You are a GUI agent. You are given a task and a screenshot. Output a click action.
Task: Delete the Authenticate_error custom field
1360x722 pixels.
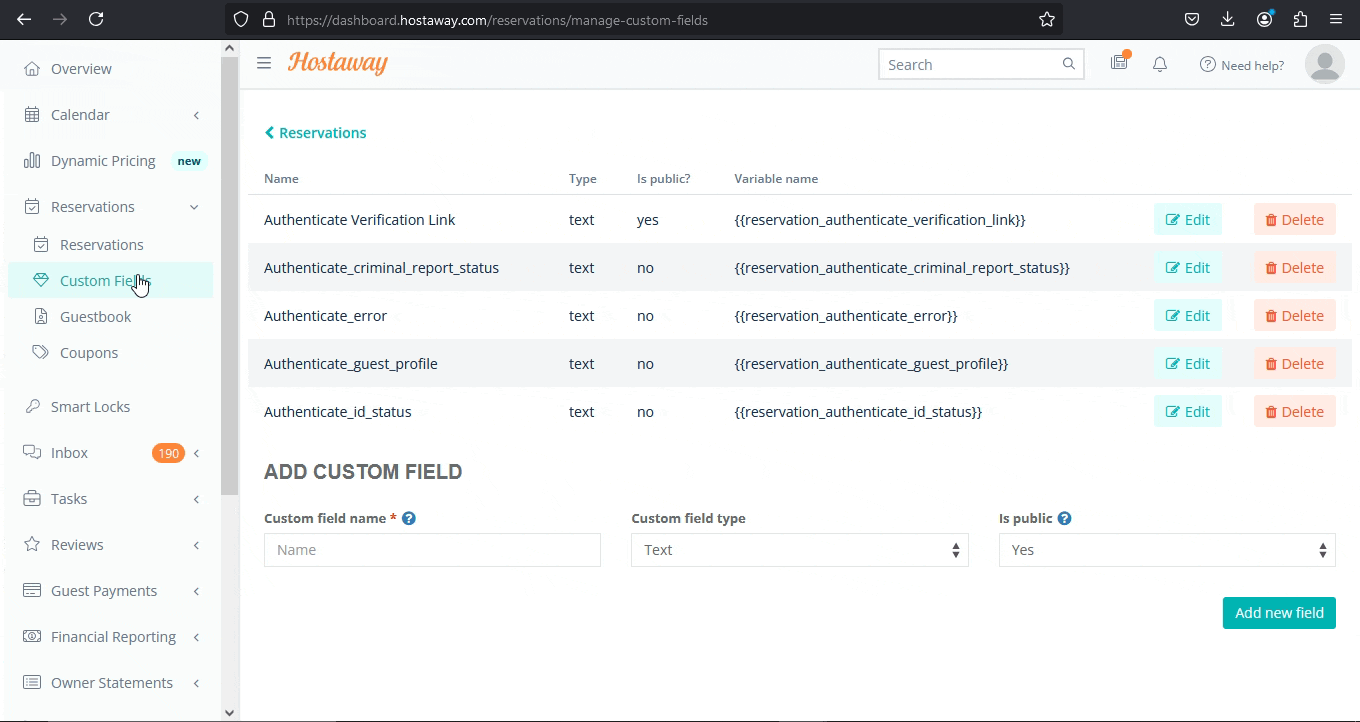tap(1294, 315)
